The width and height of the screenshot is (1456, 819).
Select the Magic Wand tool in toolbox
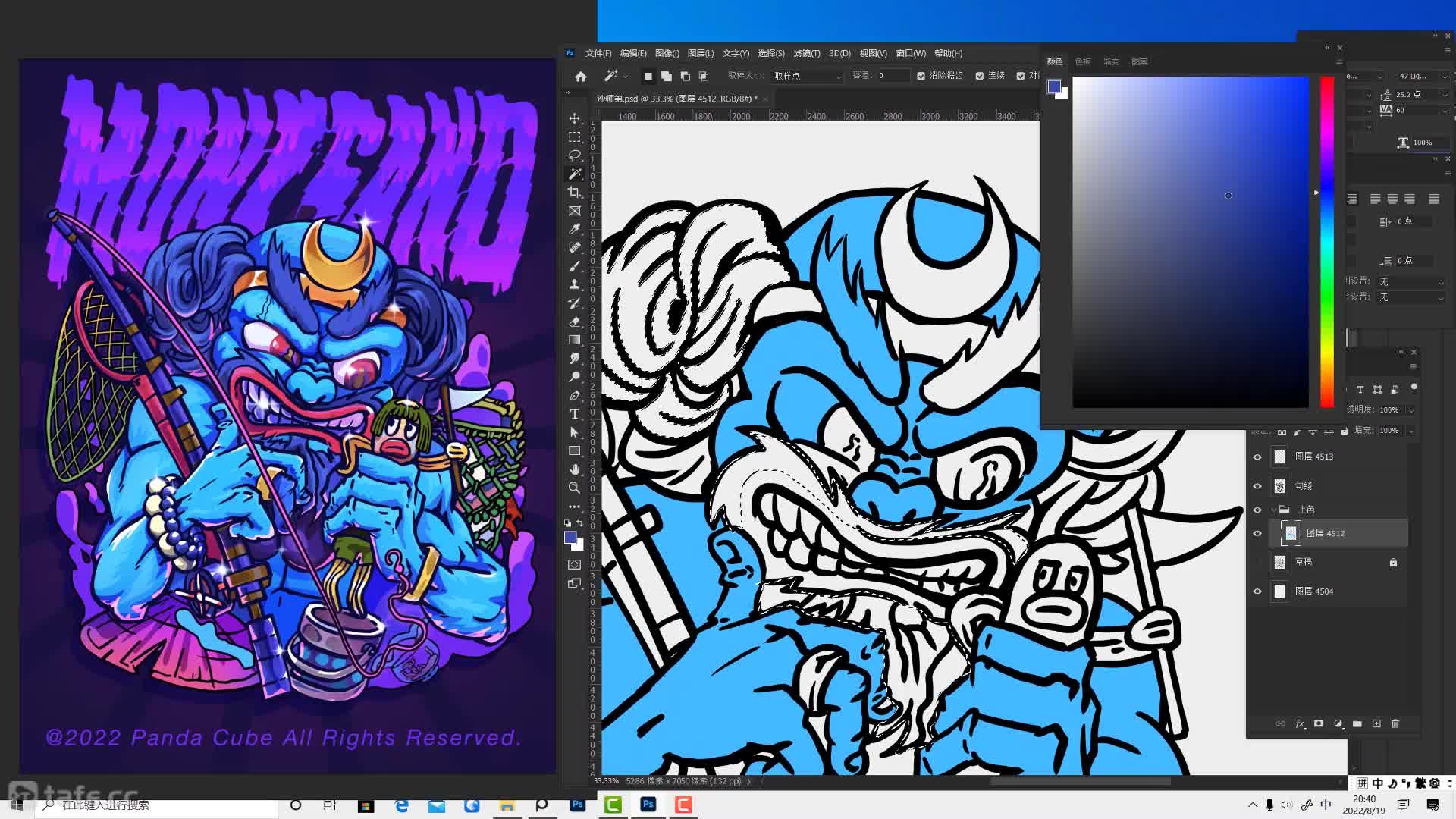pyautogui.click(x=575, y=174)
